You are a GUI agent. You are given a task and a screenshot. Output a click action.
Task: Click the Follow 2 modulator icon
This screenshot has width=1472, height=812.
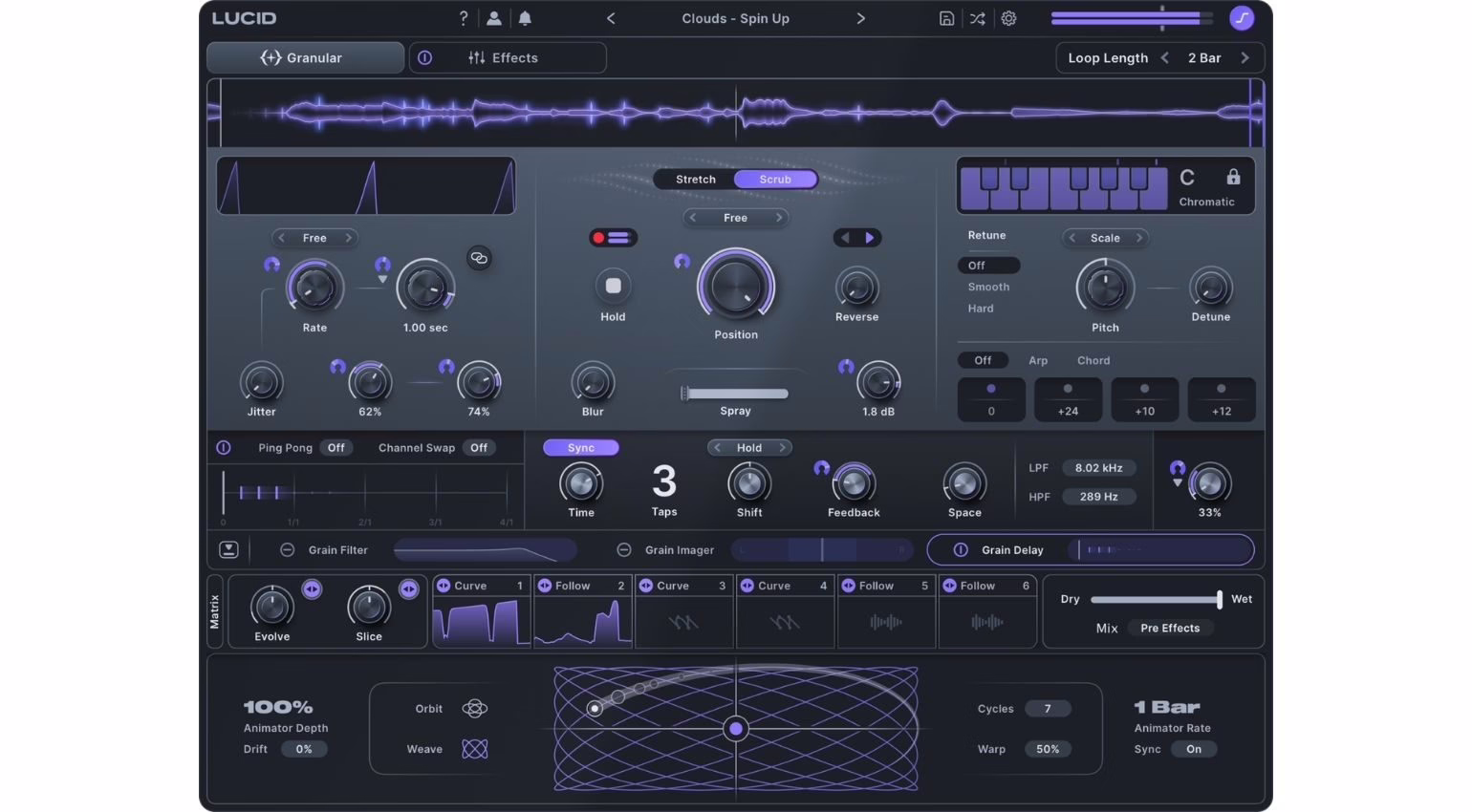[545, 586]
